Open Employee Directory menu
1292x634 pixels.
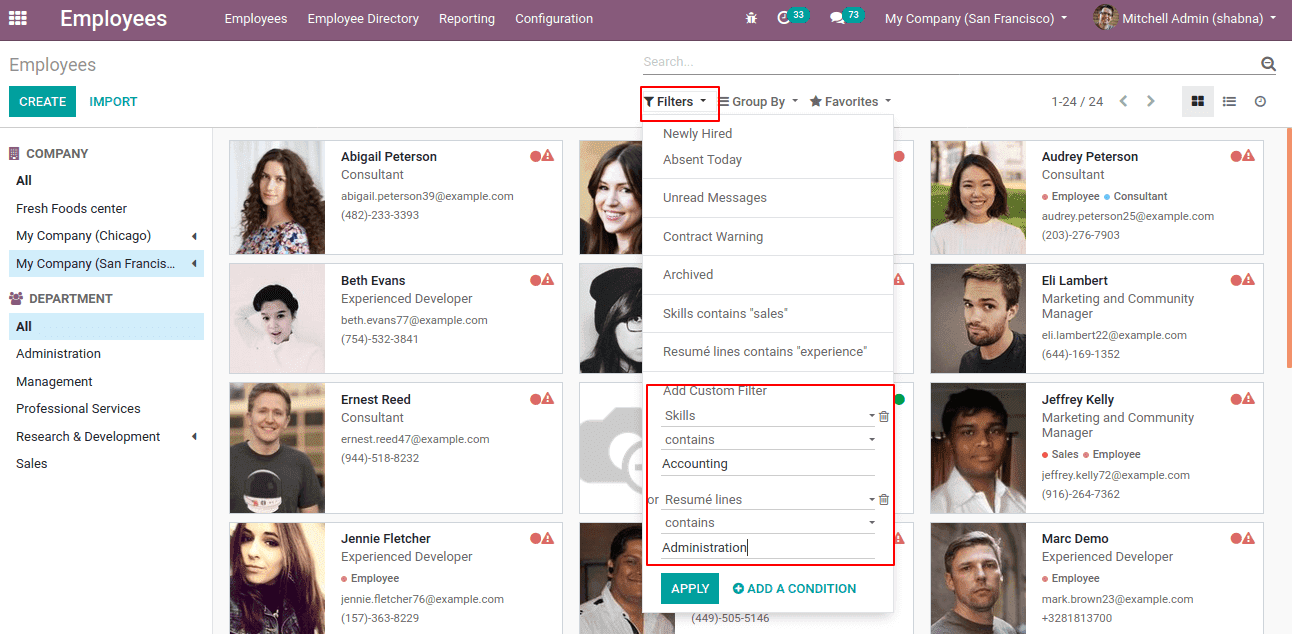(363, 19)
